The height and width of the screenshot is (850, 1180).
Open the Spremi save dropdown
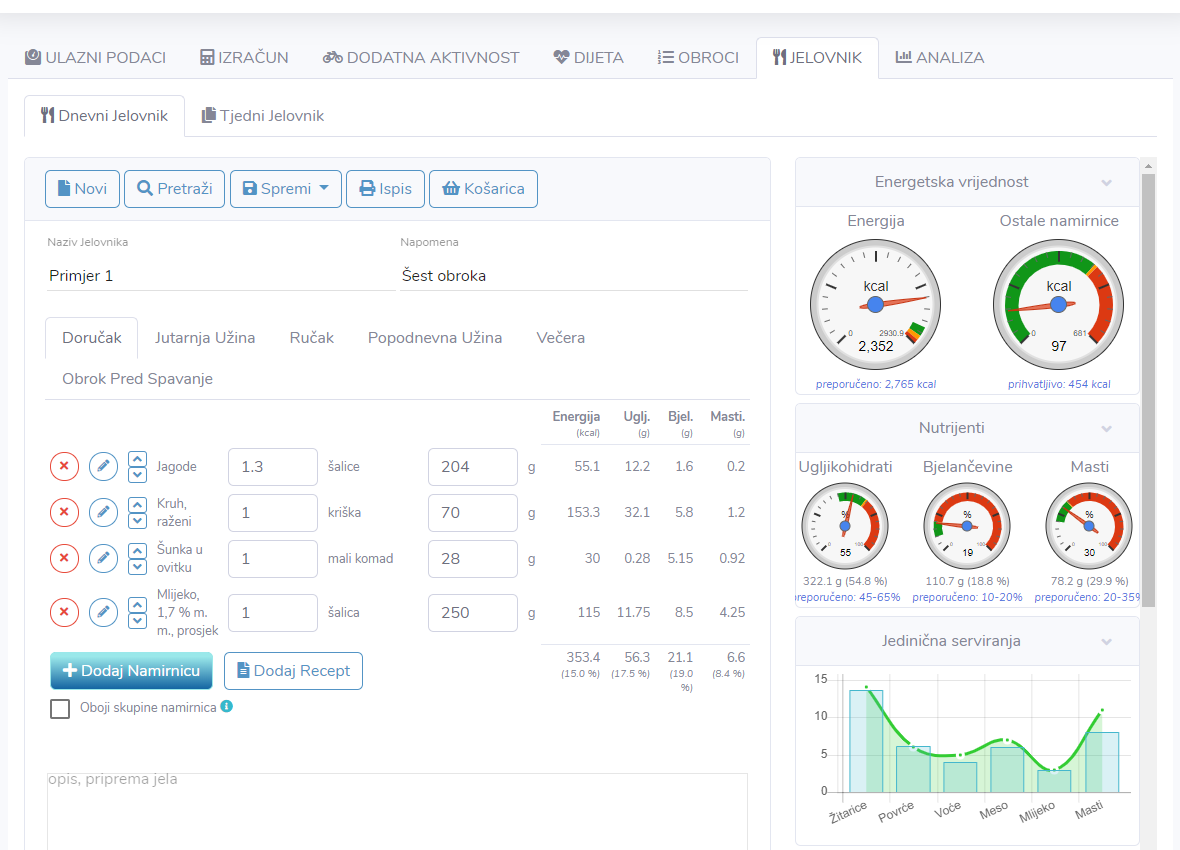[286, 189]
